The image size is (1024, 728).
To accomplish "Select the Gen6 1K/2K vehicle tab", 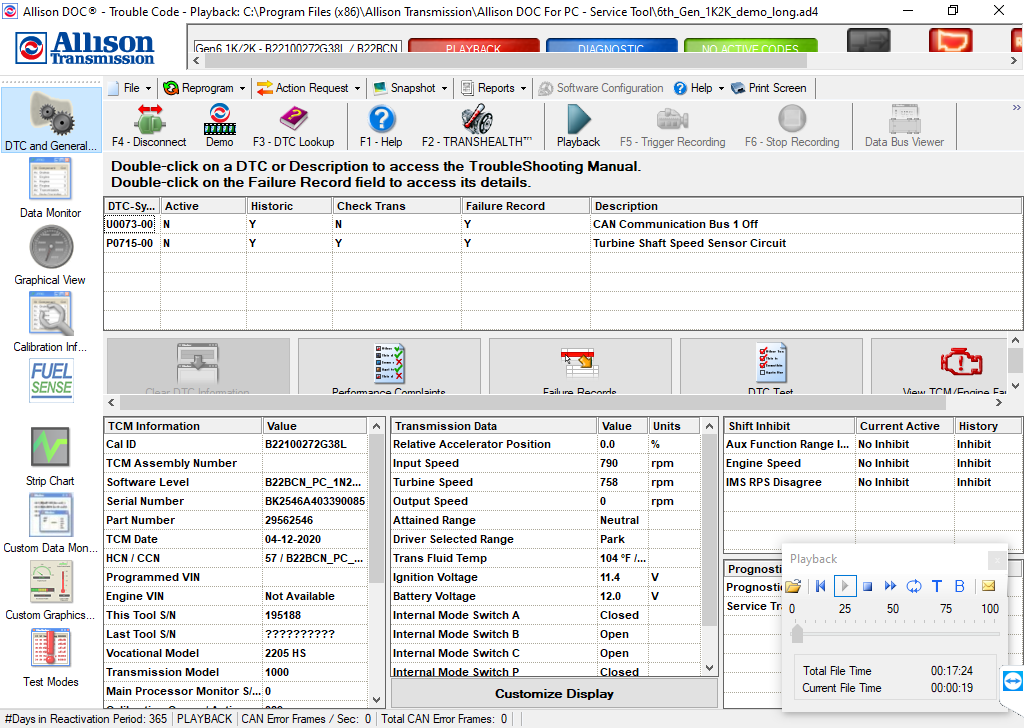I will click(x=296, y=46).
